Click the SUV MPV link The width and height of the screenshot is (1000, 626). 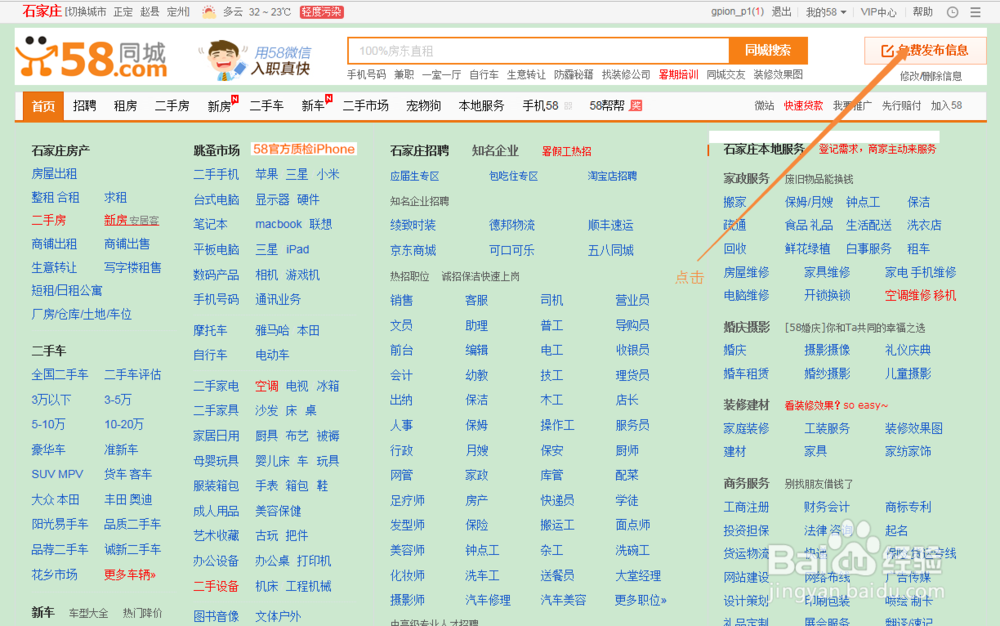click(57, 475)
